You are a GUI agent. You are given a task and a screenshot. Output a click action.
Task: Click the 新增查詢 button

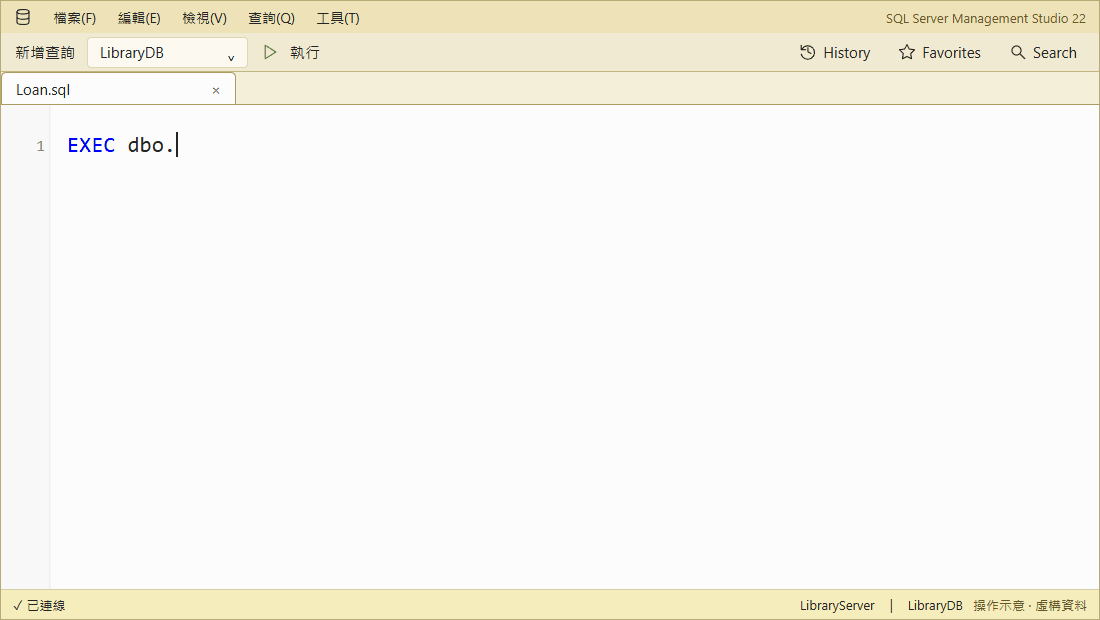coord(45,53)
